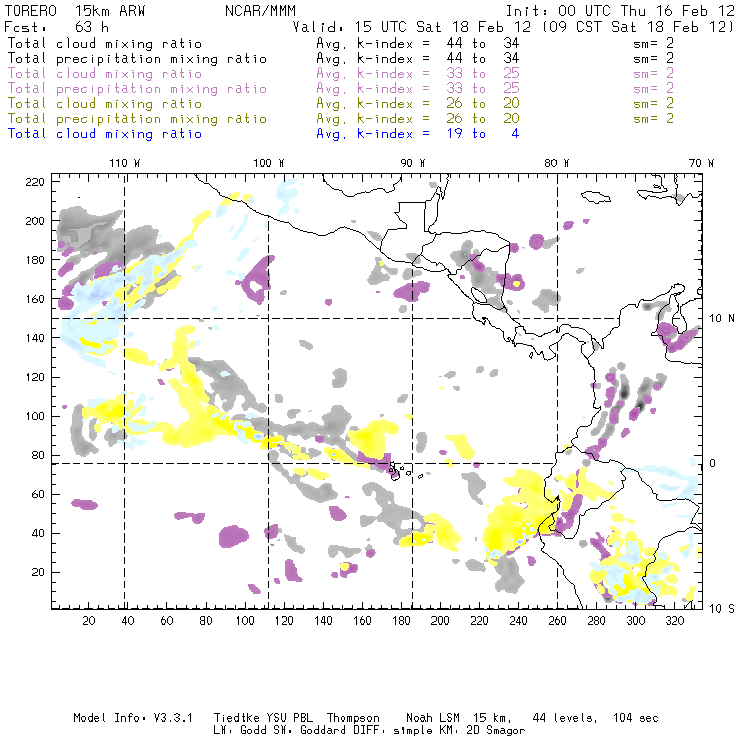Select the blue 'Total cloud mixing ratio' legend line
The height and width of the screenshot is (740, 740).
point(105,134)
